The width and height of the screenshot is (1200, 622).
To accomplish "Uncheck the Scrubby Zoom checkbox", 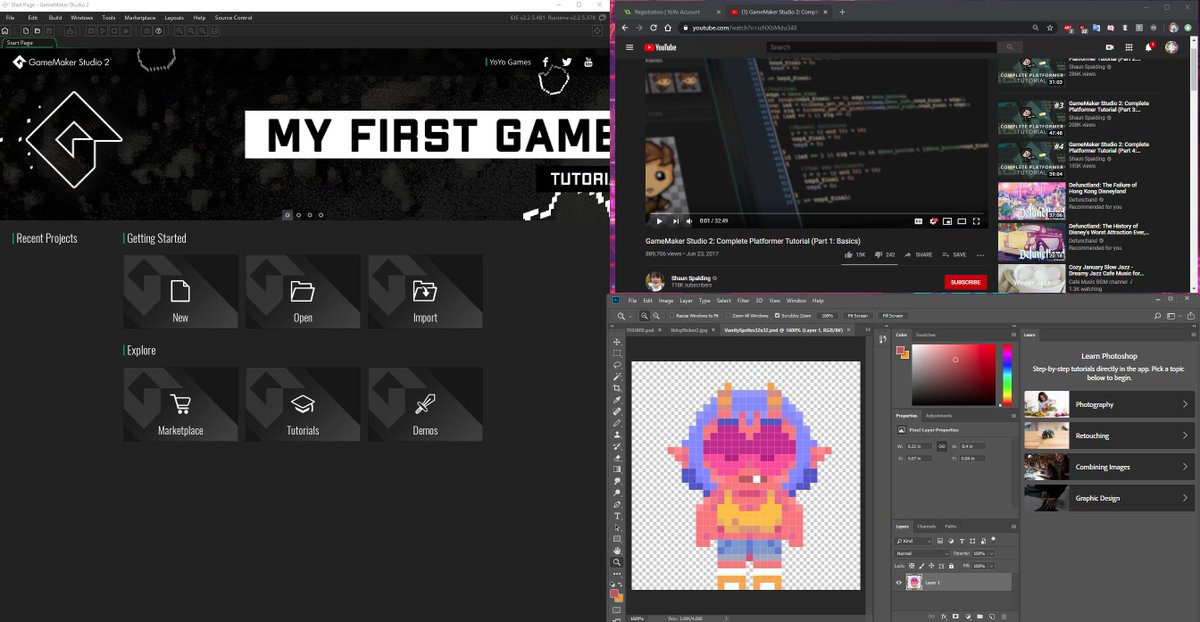I will click(x=777, y=315).
